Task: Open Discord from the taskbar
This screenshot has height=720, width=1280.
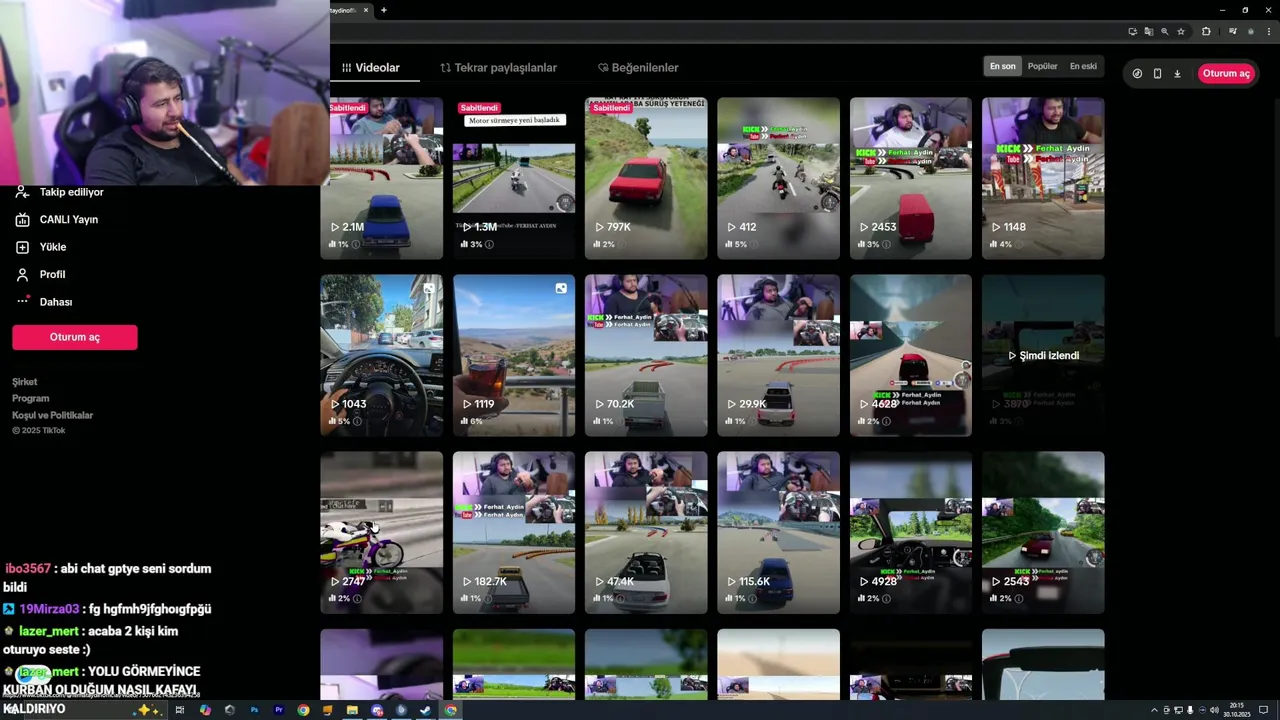Action: click(x=377, y=710)
